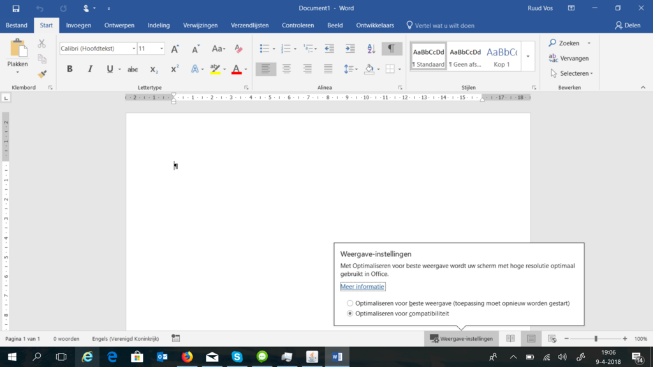Open the font name dropdown arrow

pyautogui.click(x=134, y=49)
